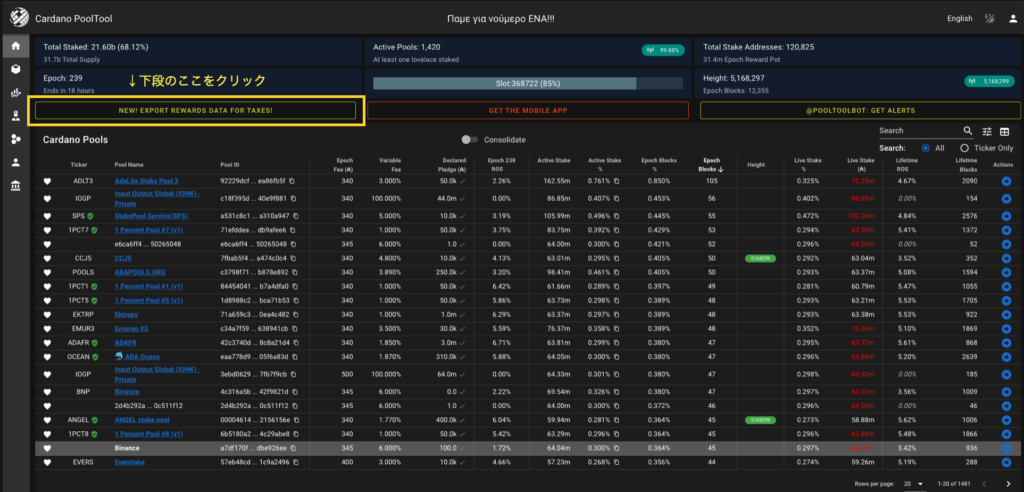Click the Slot 368722 progress bar
1024x492 pixels.
coord(528,84)
